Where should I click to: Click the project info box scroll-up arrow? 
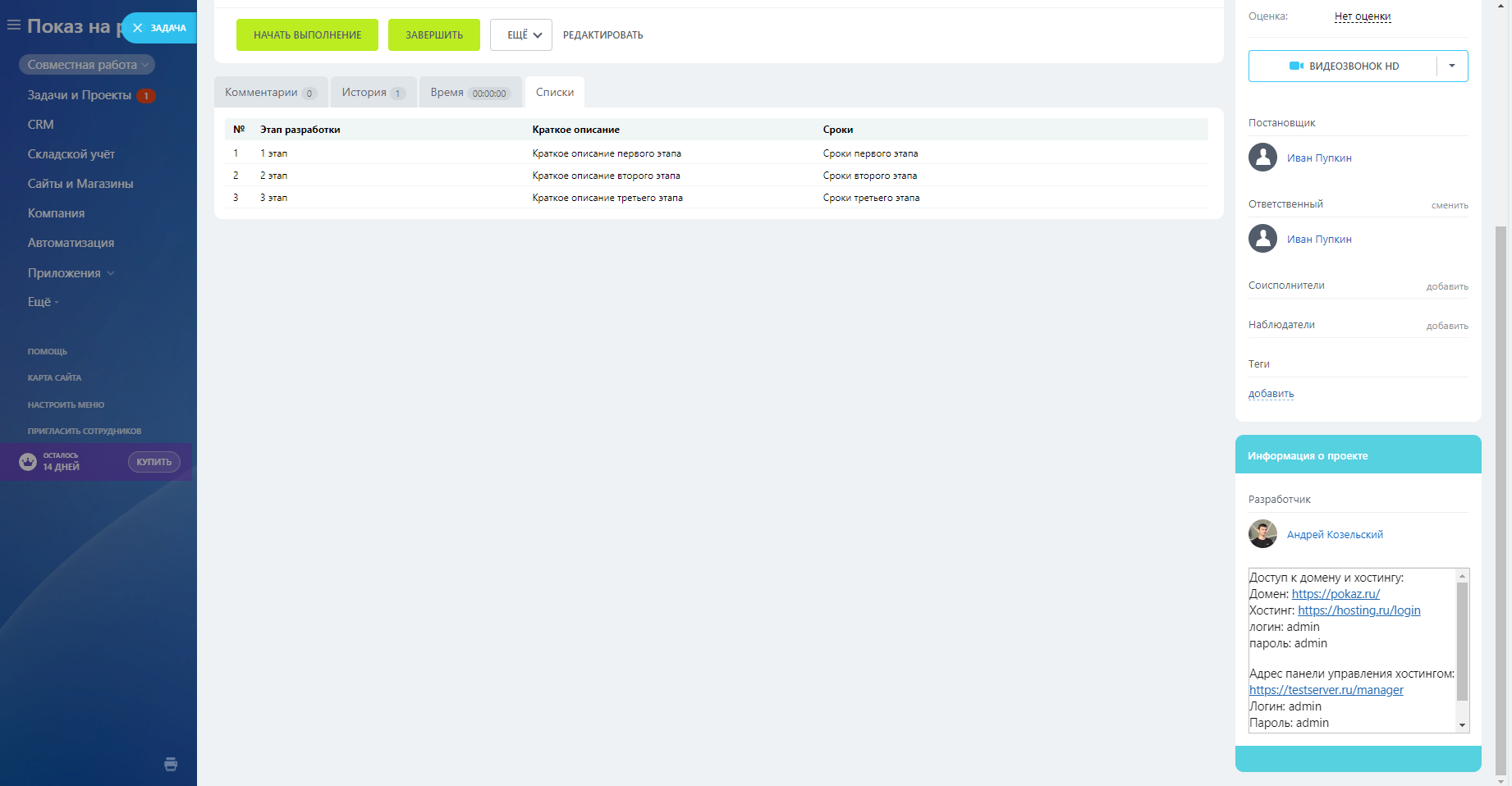[1462, 576]
